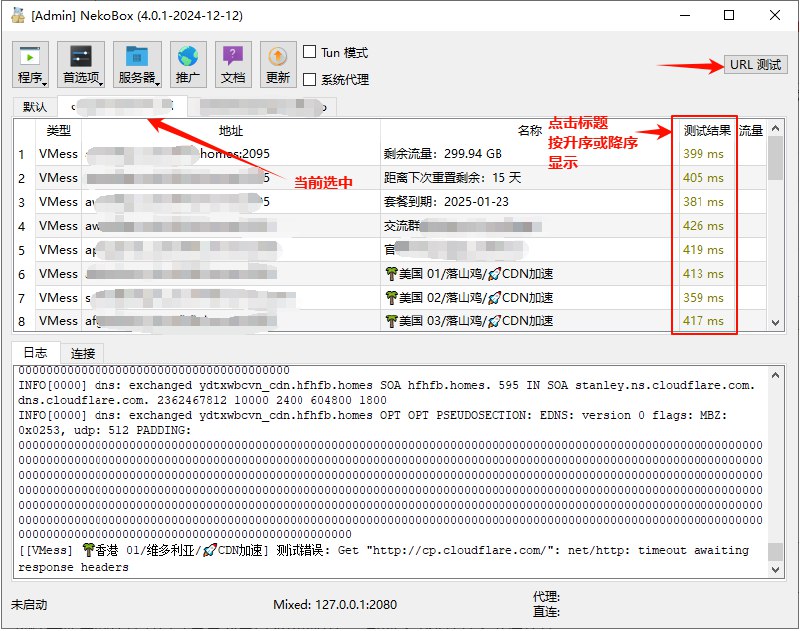Screen dimensions: 800x631
Task: Run the URL 测试 button
Action: 755,65
